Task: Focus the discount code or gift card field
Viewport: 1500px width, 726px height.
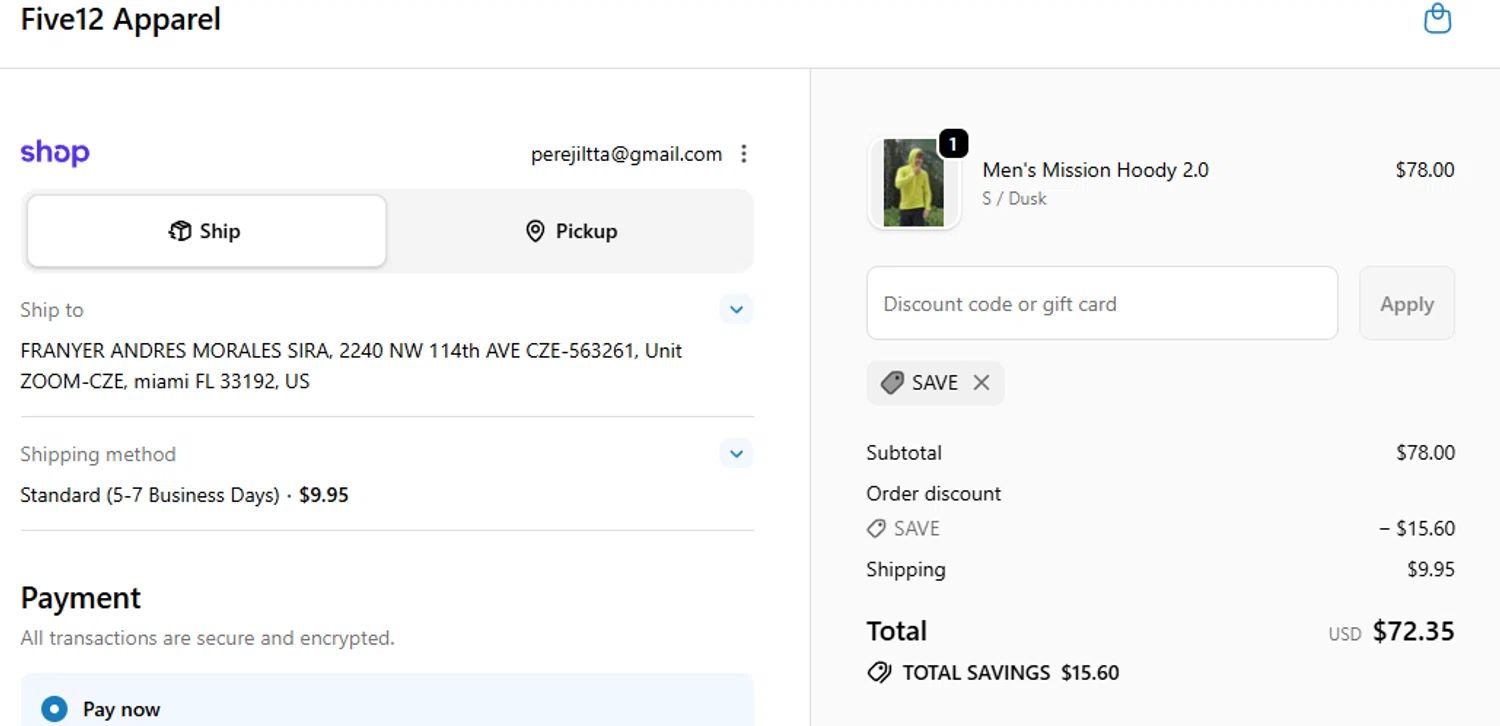Action: click(x=1102, y=304)
